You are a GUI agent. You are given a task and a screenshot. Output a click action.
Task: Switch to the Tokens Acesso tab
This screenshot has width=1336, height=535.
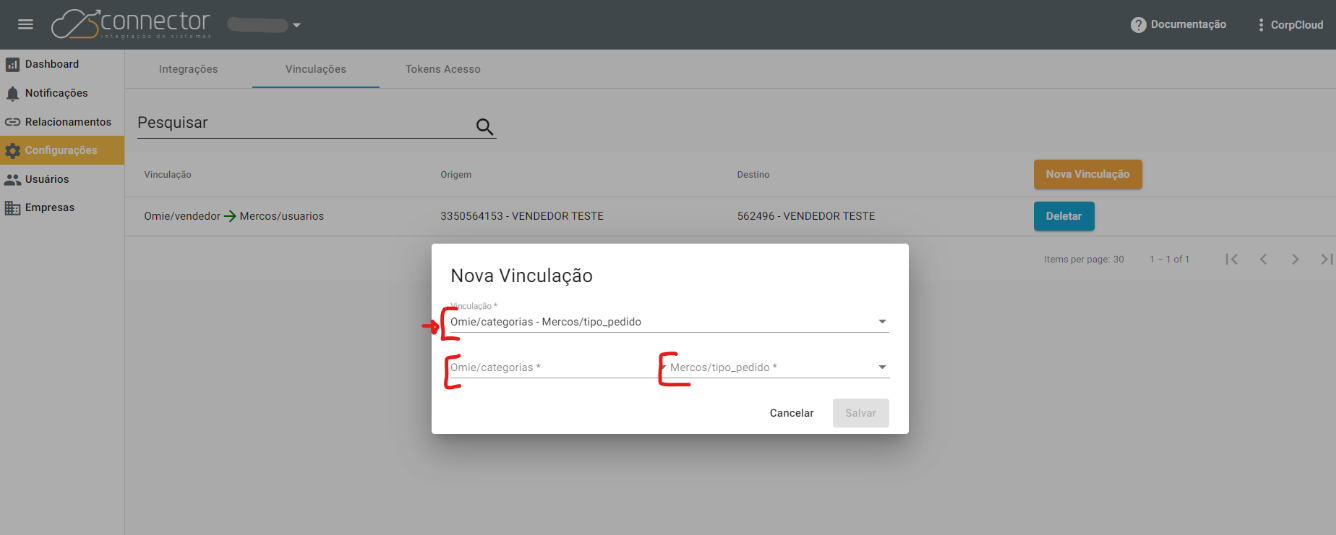pyautogui.click(x=443, y=69)
